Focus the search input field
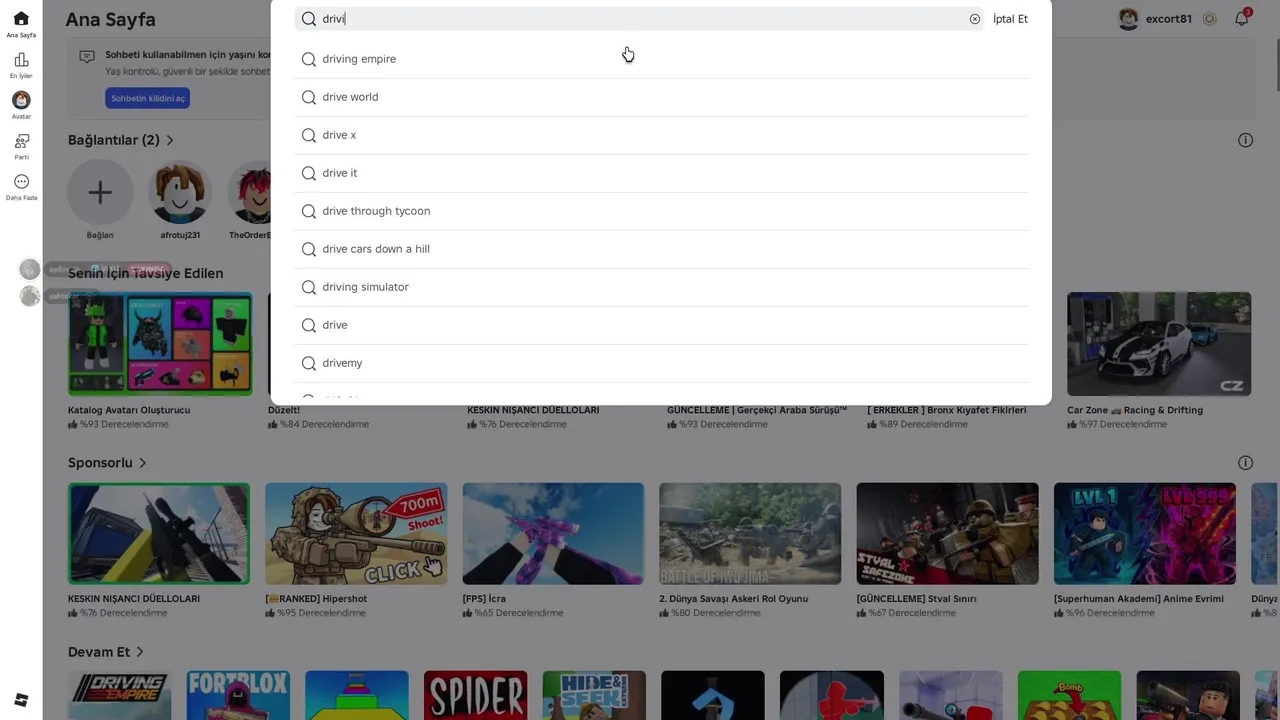Screen dimensions: 1280x720 click(640, 19)
